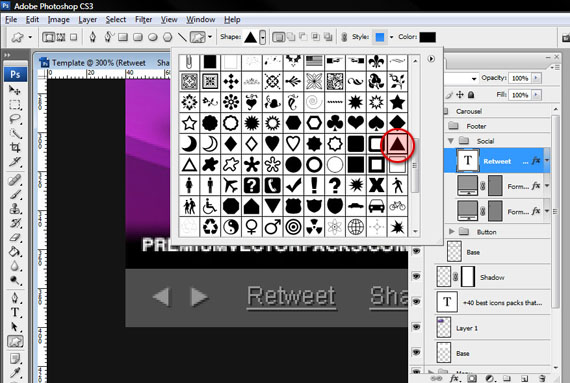This screenshot has height=383, width=570.
Task: Open the Layer menu
Action: [x=88, y=20]
